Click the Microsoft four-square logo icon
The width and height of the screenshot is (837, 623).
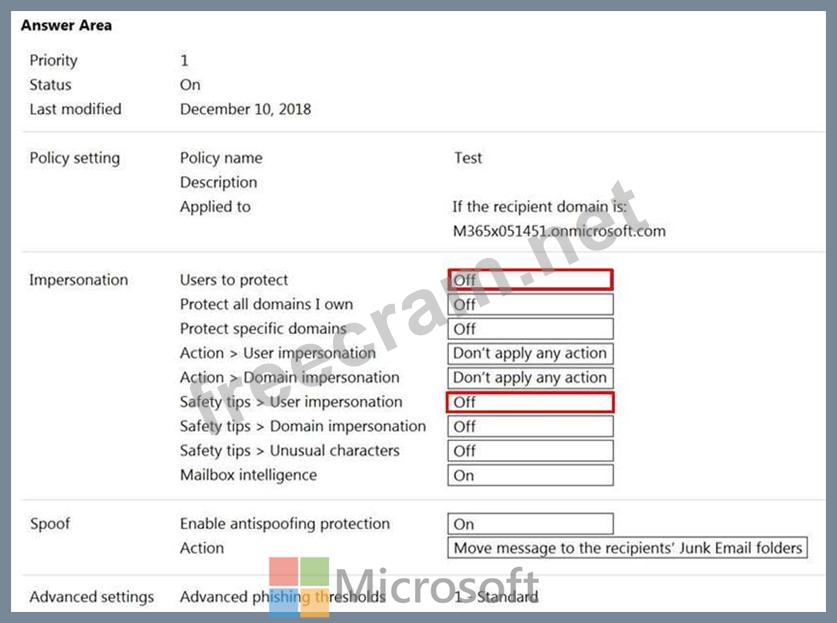click(299, 587)
